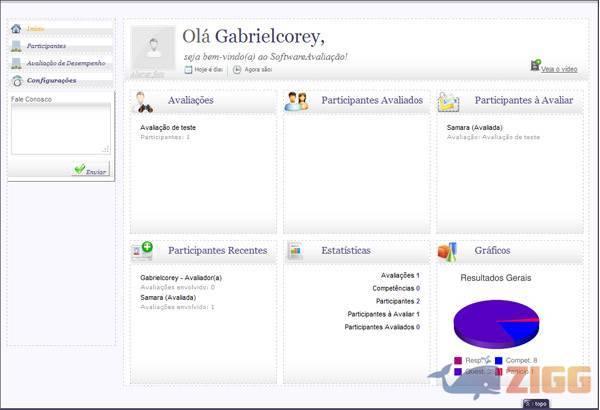The height and width of the screenshot is (410, 600).
Task: Click the Participantes sidebar icon
Action: click(16, 46)
